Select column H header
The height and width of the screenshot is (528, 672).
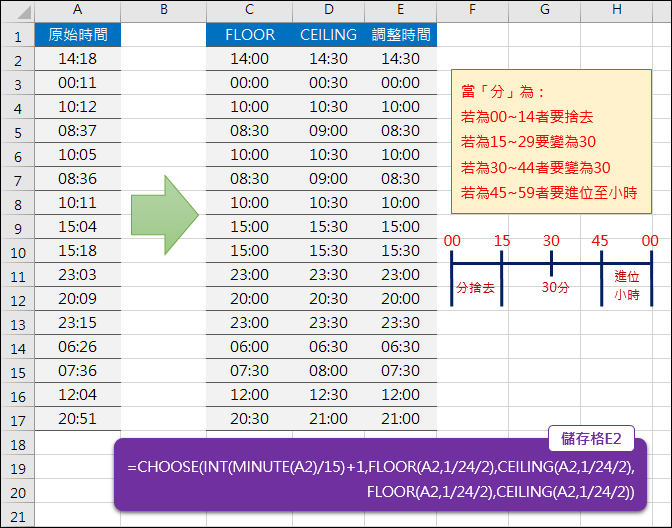[616, 10]
